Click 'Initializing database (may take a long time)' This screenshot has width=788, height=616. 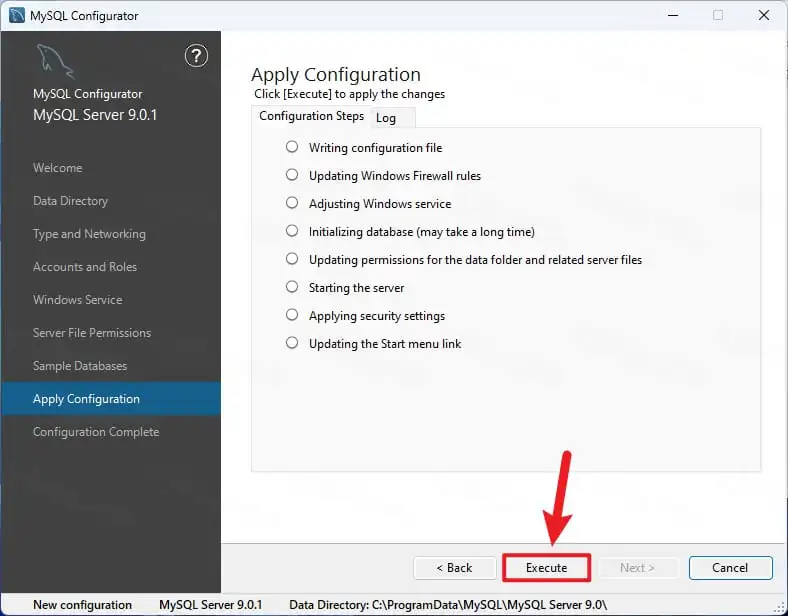coord(422,232)
